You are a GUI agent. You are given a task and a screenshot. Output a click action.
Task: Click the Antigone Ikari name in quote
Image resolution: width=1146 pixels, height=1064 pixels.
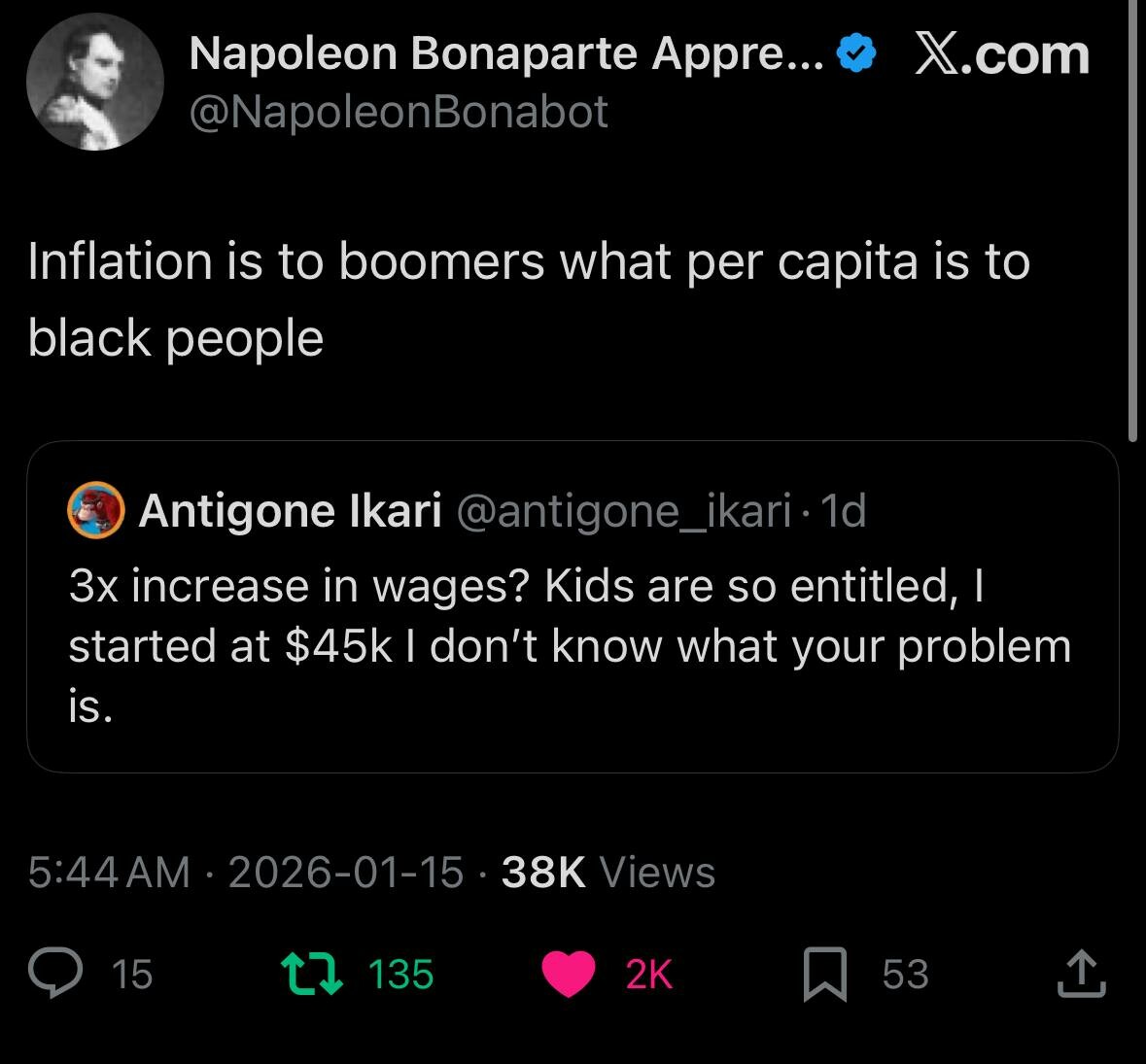pyautogui.click(x=290, y=510)
